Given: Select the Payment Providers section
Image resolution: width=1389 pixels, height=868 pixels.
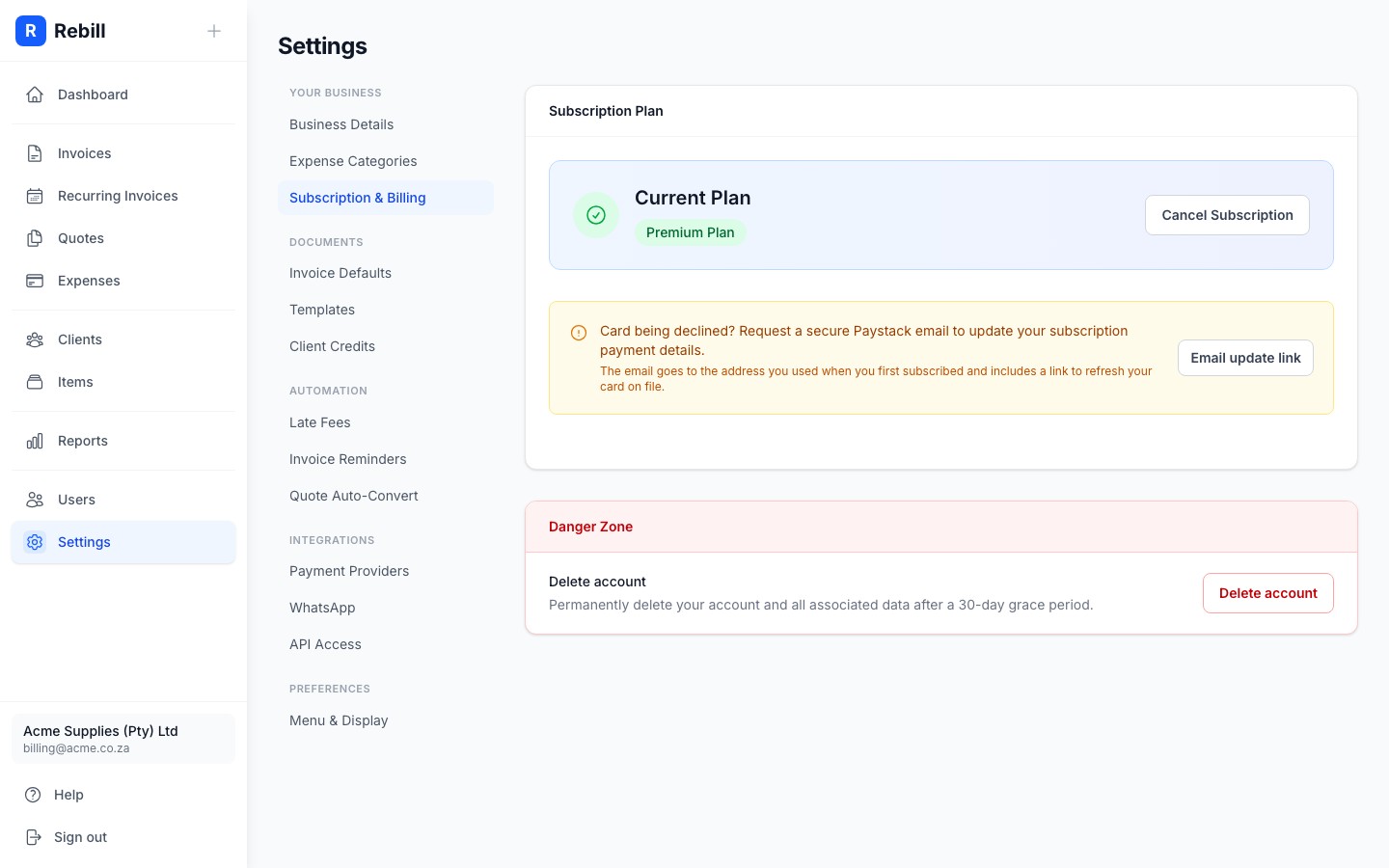Looking at the screenshot, I should [x=349, y=571].
